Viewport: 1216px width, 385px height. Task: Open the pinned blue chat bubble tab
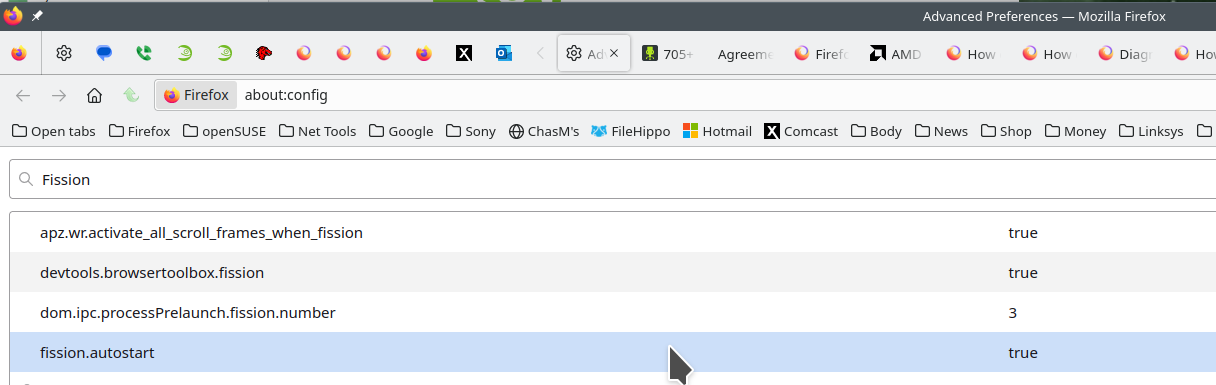click(104, 54)
